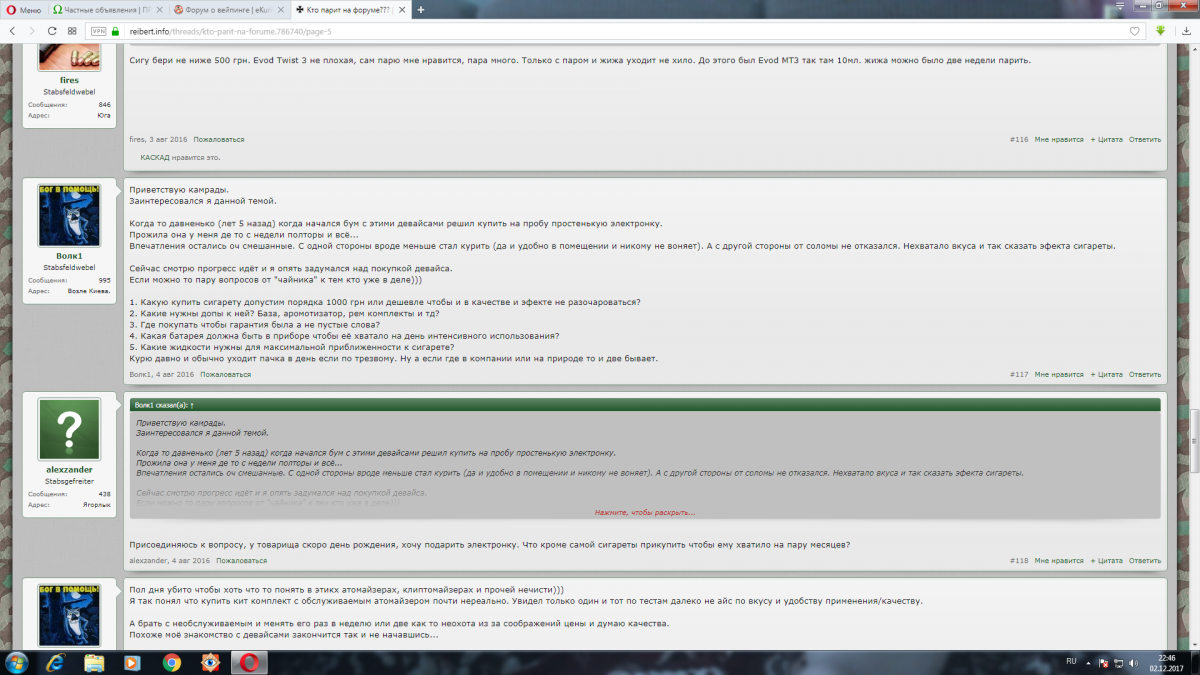Open the network tray icon
The height and width of the screenshot is (675, 1200).
pyautogui.click(x=1118, y=662)
